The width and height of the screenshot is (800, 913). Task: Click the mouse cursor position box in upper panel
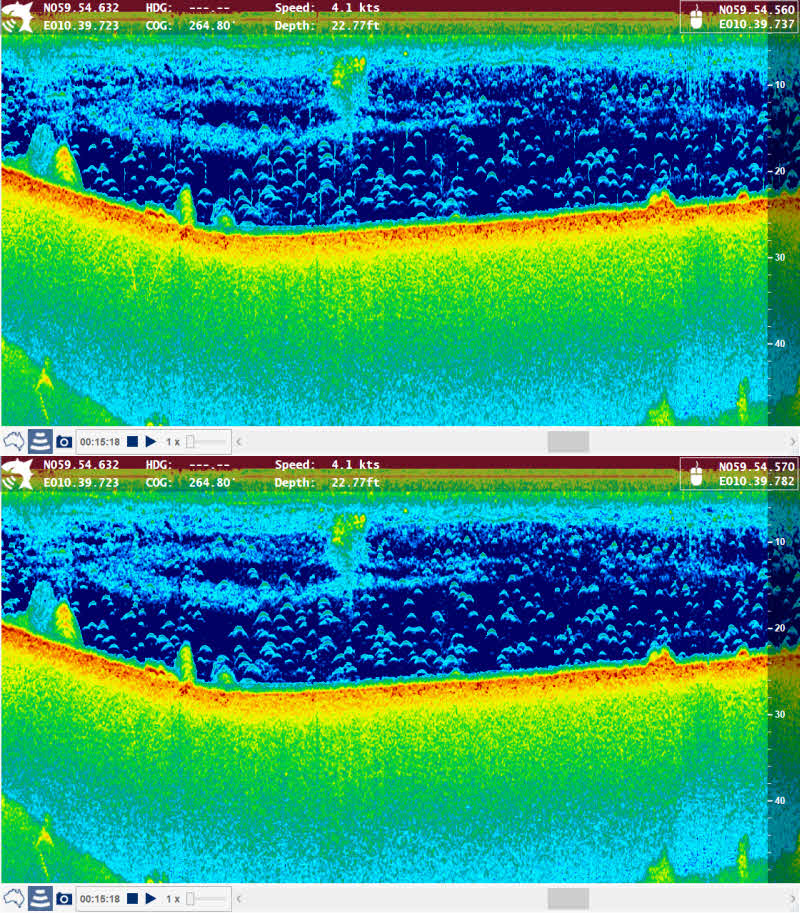coord(738,17)
